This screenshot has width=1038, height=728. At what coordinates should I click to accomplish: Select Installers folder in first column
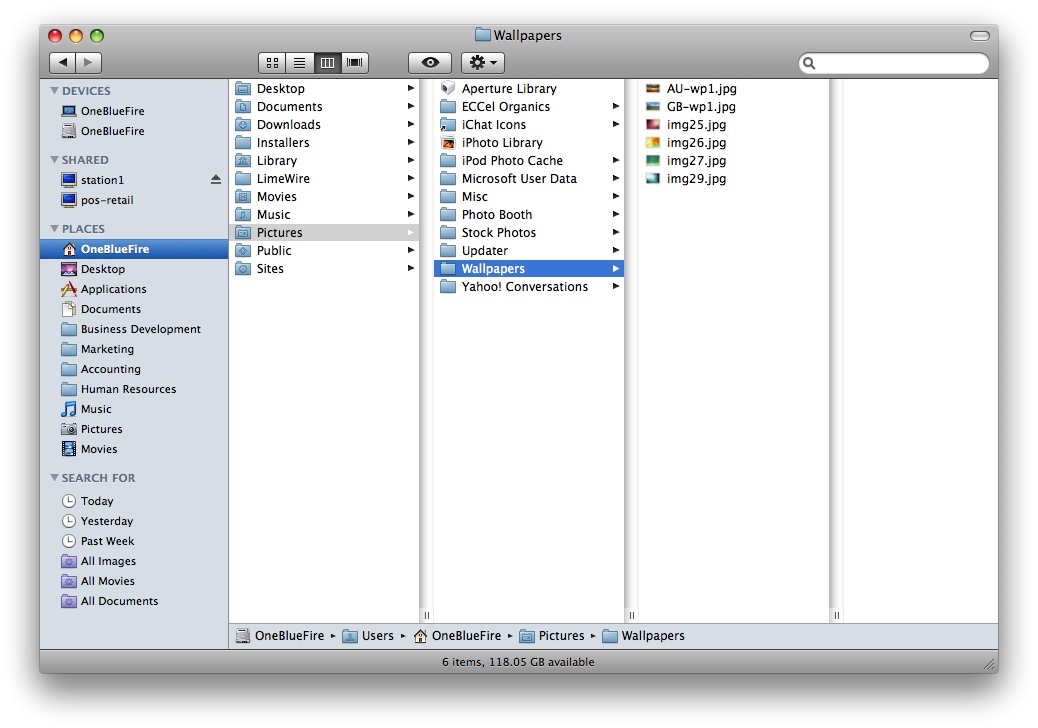(324, 142)
